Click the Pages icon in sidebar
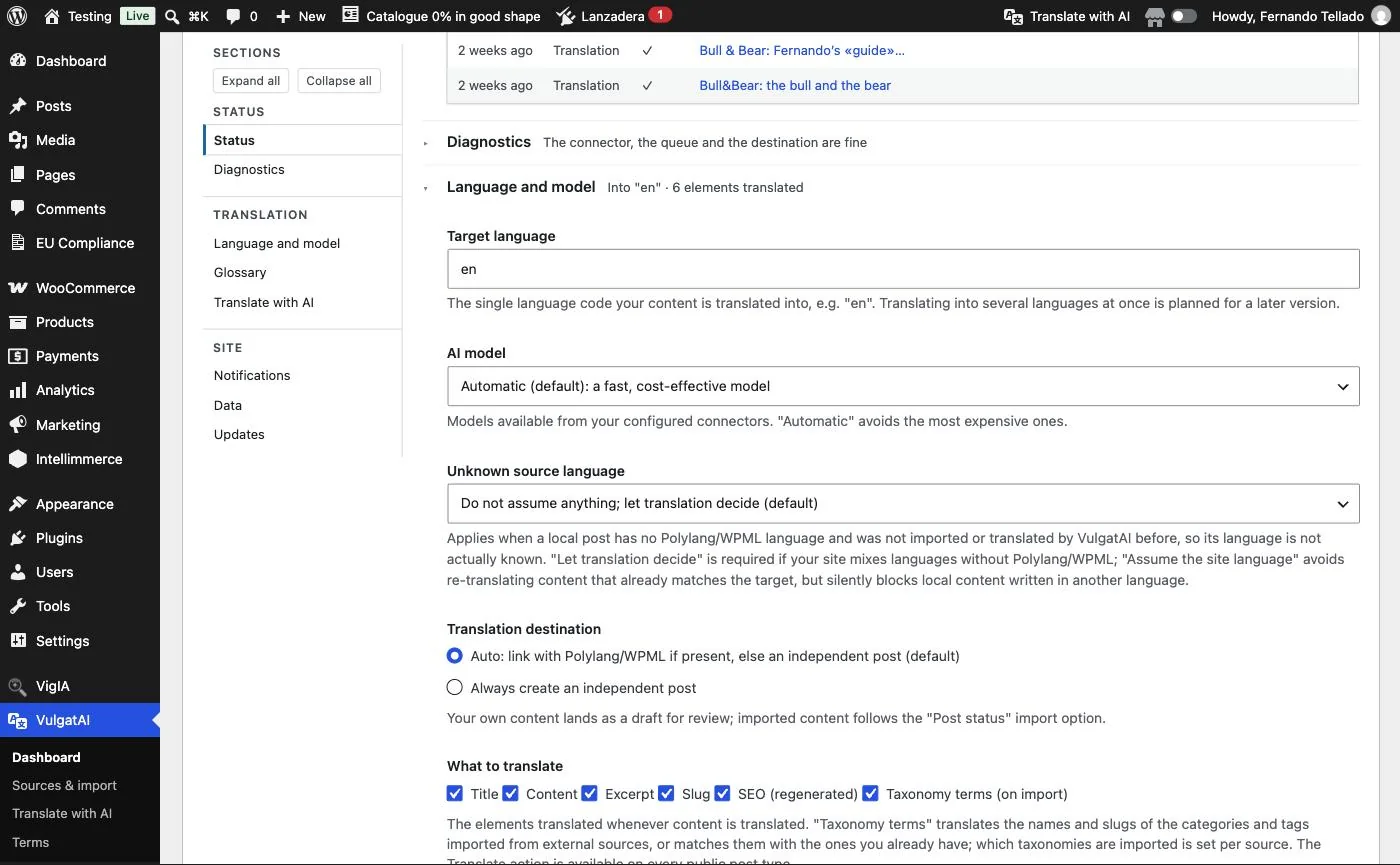The image size is (1400, 865). (x=18, y=174)
